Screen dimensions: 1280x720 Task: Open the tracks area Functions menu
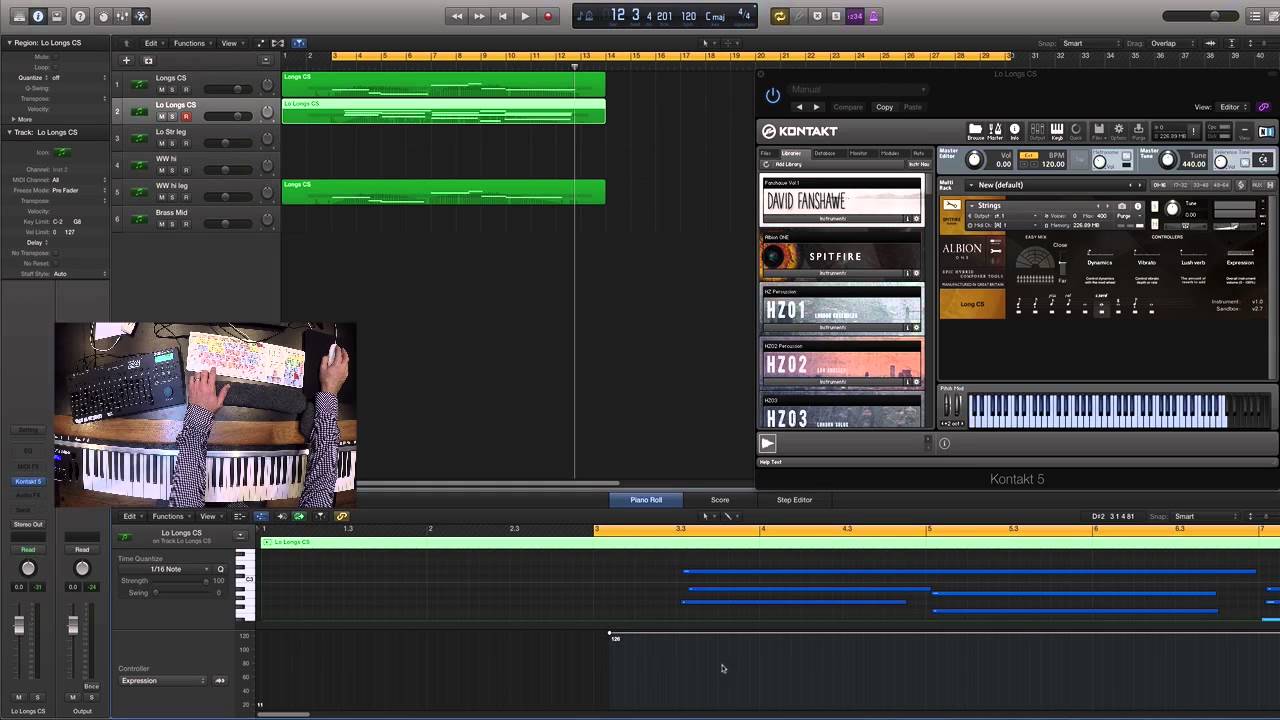191,43
